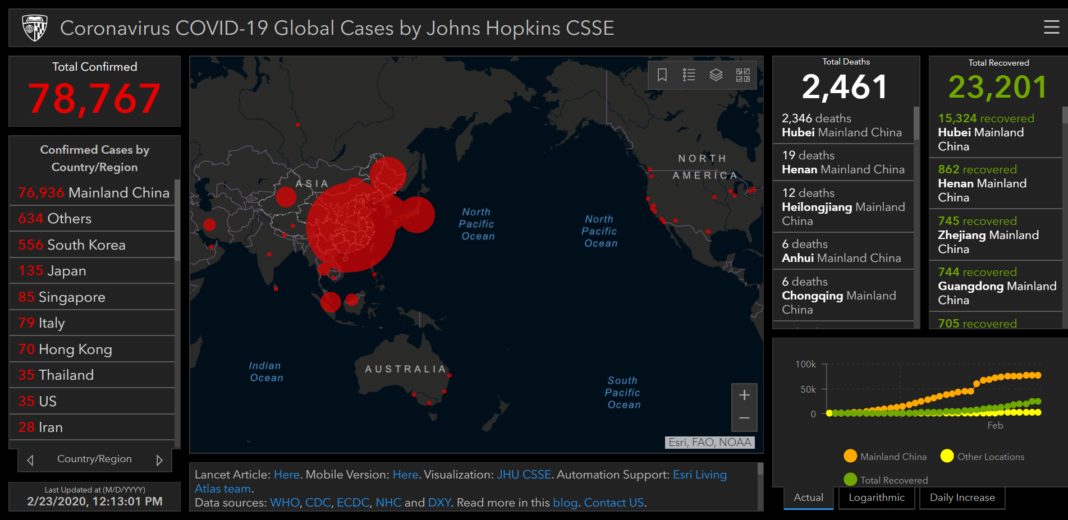Viewport: 1068px width, 520px height.
Task: Click the Contact US link
Action: click(x=614, y=503)
